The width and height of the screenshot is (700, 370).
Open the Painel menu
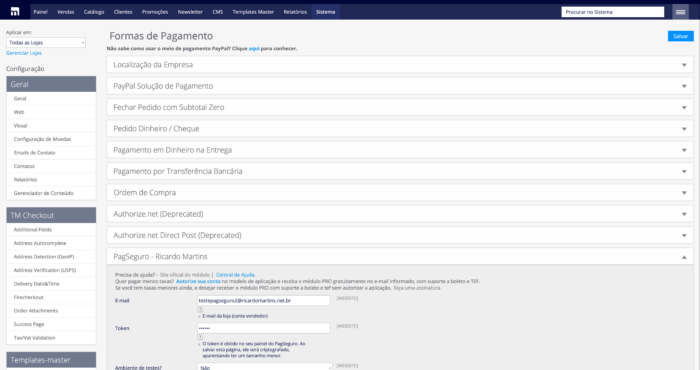click(40, 12)
